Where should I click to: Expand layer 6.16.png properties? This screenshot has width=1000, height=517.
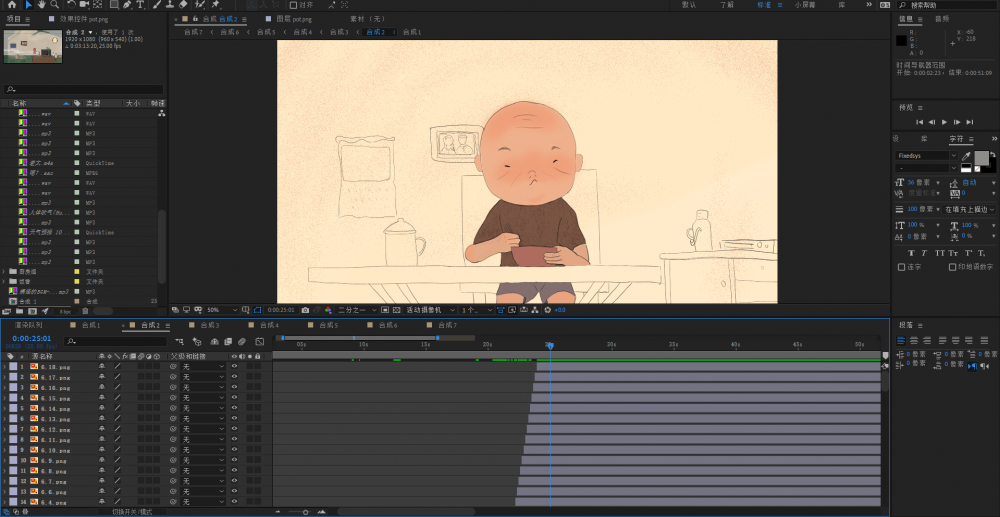(4, 388)
